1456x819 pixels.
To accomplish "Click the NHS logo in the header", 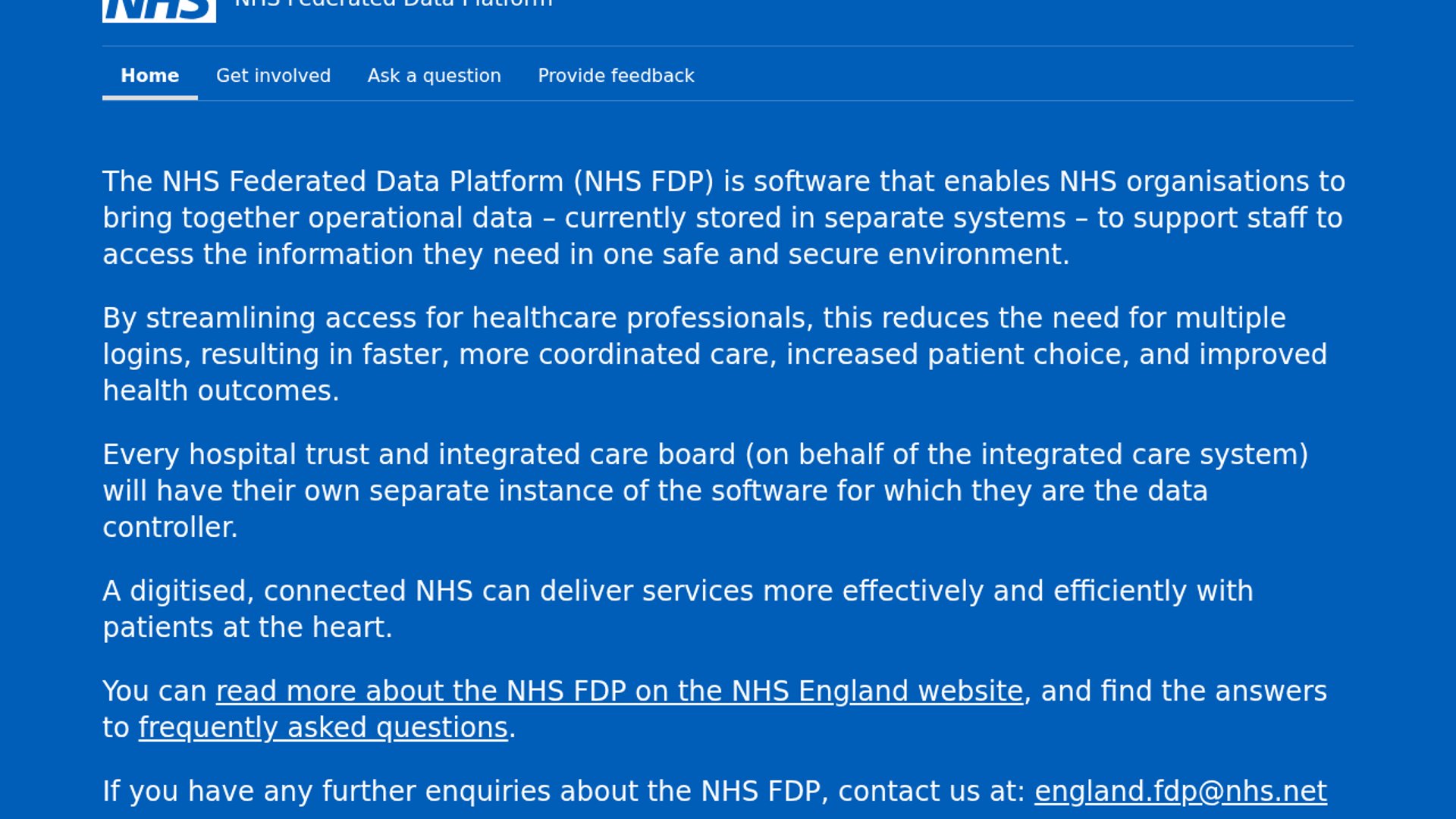I will [158, 9].
